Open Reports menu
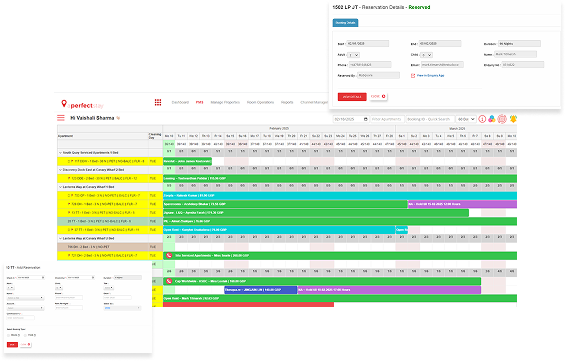566x361 pixels. point(287,102)
